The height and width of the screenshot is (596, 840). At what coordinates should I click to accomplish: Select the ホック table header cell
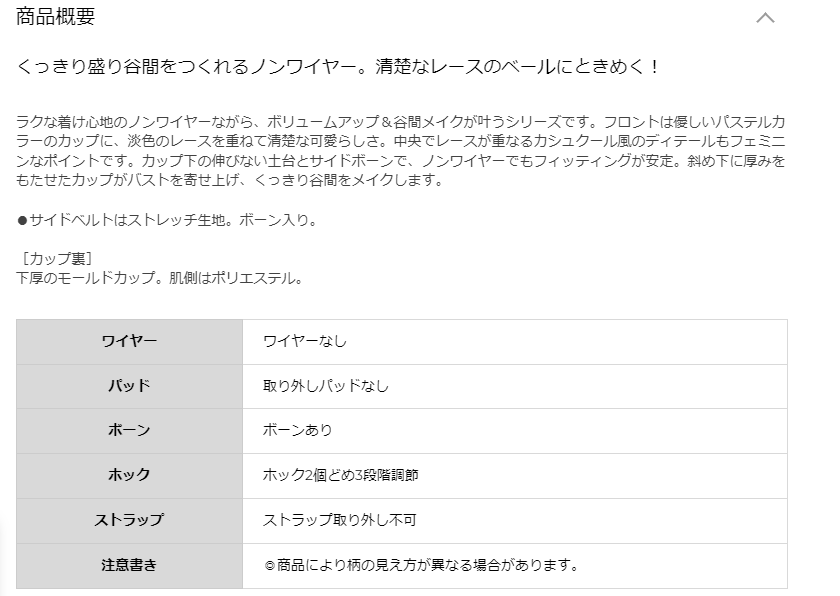point(130,476)
